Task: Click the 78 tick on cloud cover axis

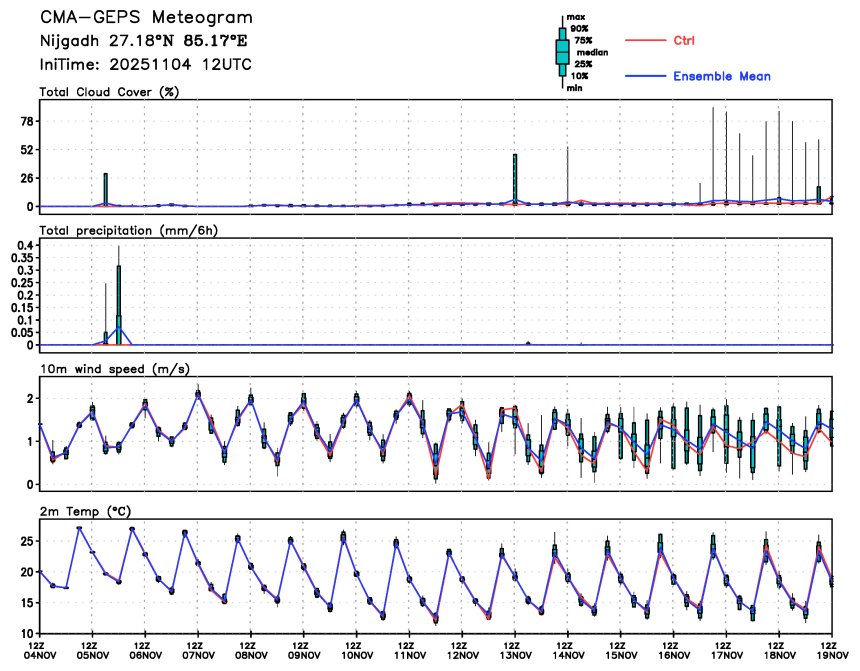Action: (x=29, y=121)
